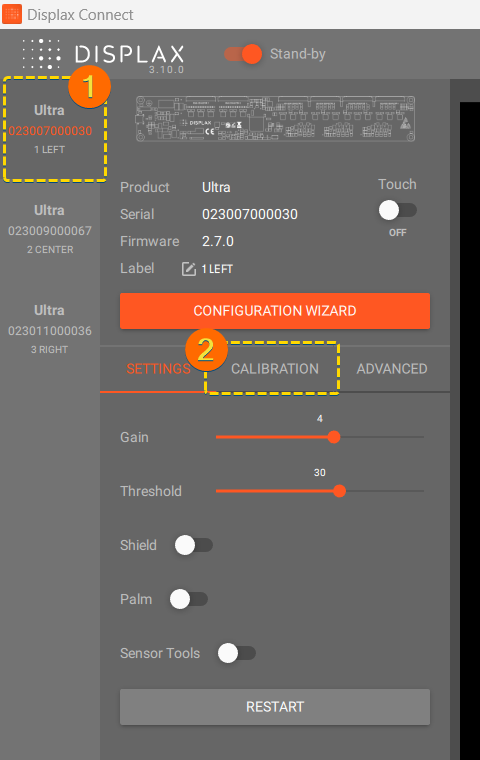Select Ultra device 023009000067 2 CENTER
Image resolution: width=480 pixels, height=760 pixels.
tap(50, 229)
